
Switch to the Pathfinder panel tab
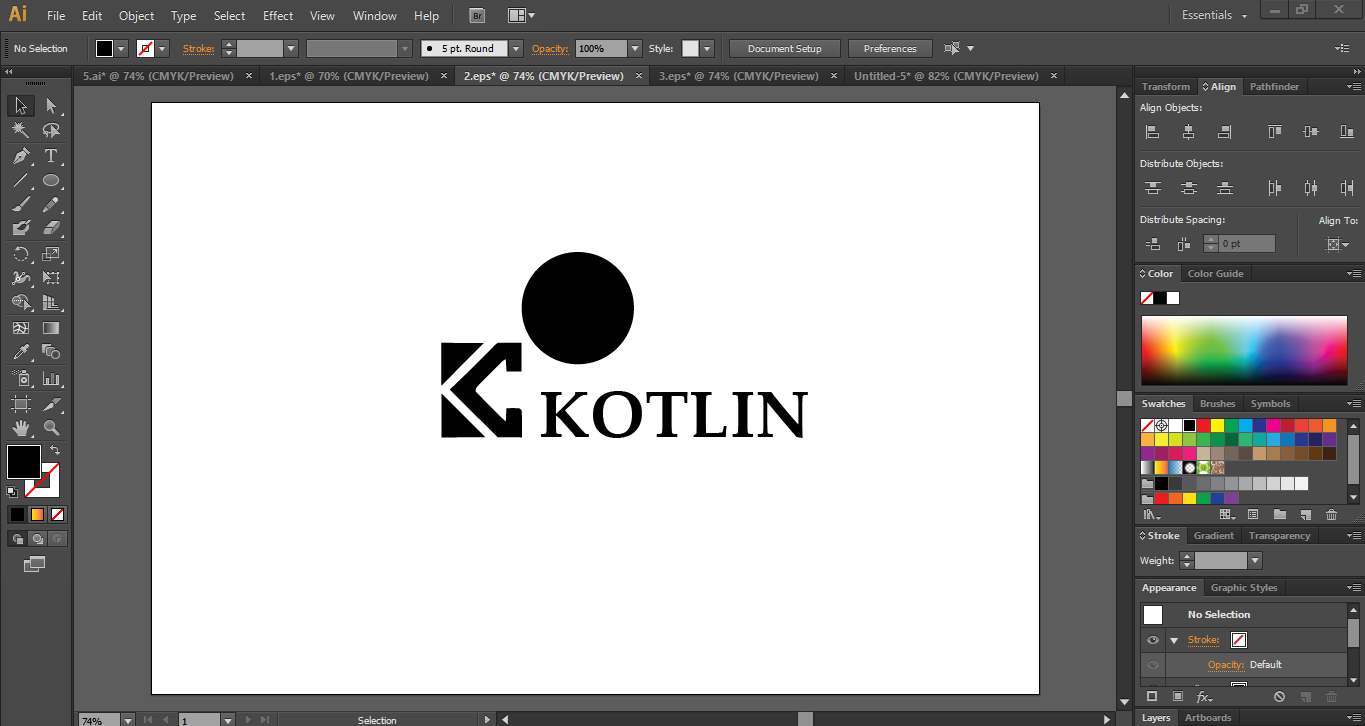point(1274,87)
